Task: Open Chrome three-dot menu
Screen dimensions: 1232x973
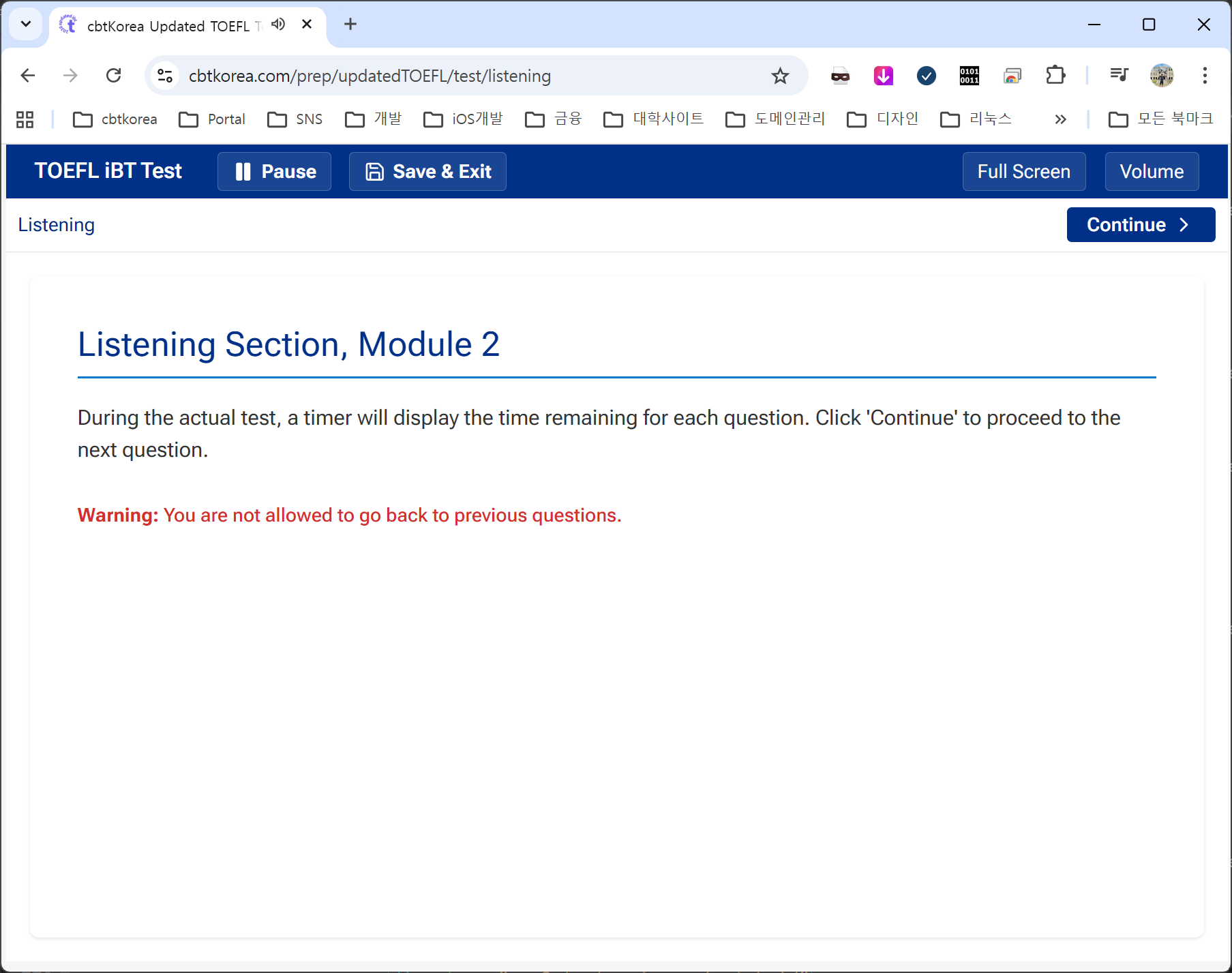Action: tap(1205, 76)
